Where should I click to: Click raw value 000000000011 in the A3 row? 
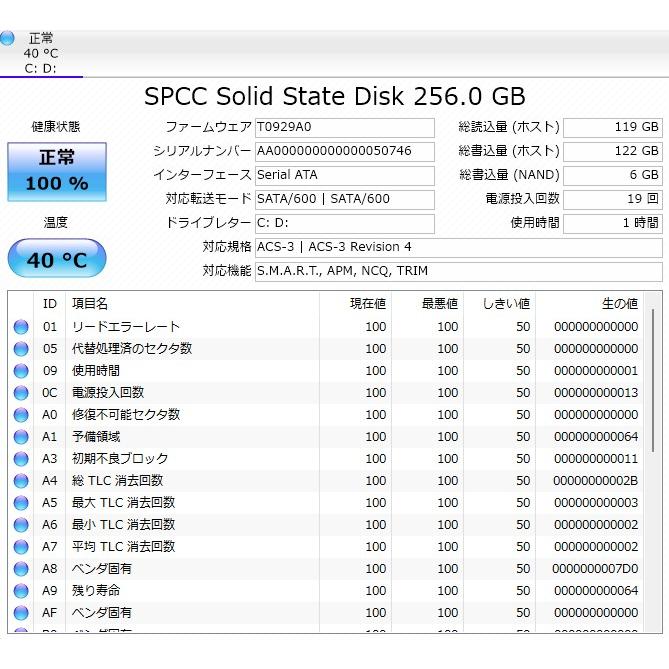click(596, 459)
